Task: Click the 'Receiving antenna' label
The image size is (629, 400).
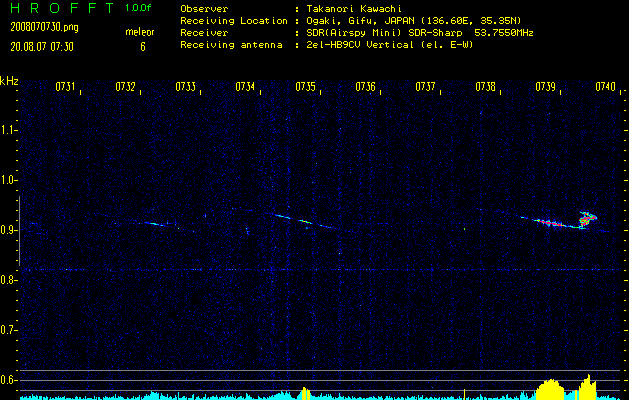Action: [x=231, y=45]
